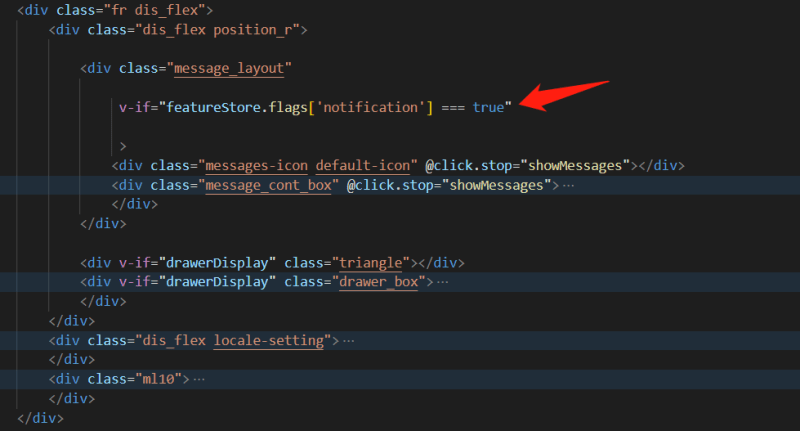Viewport: 800px width, 431px height.
Task: Unfold the collapsed ml10 div ellipsis
Action: pyautogui.click(x=199, y=379)
